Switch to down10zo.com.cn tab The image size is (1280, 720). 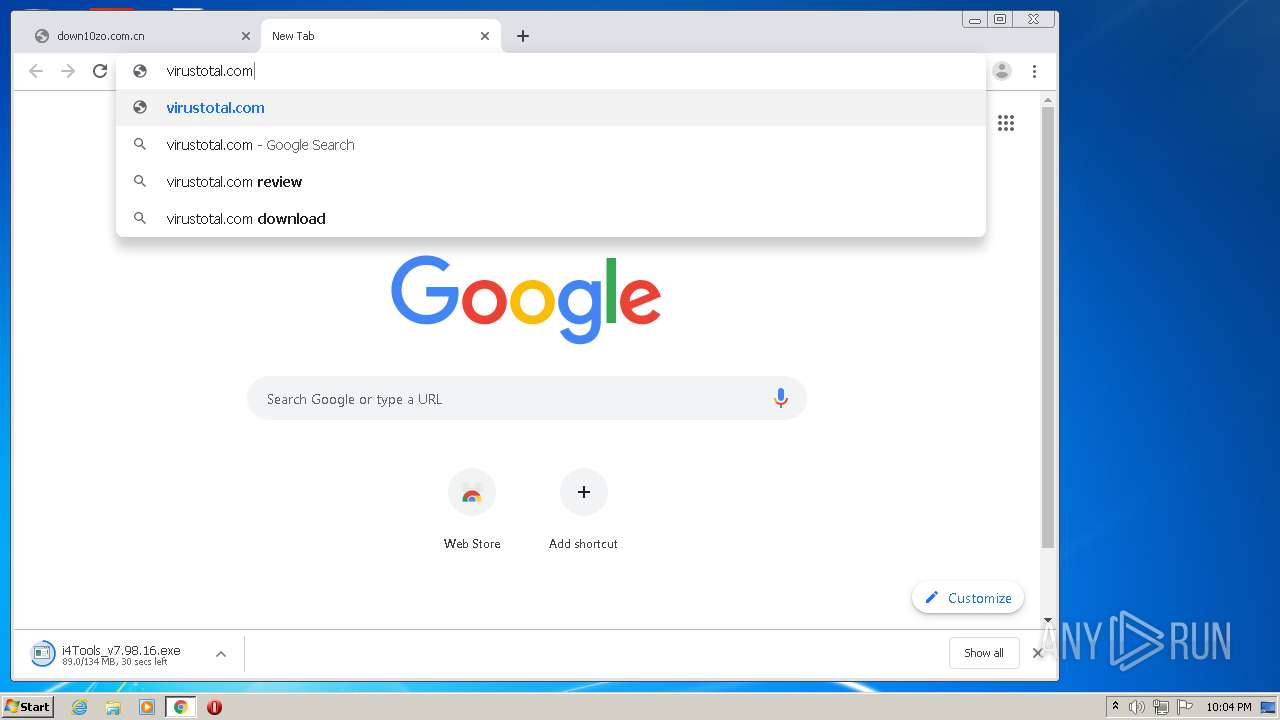point(140,36)
